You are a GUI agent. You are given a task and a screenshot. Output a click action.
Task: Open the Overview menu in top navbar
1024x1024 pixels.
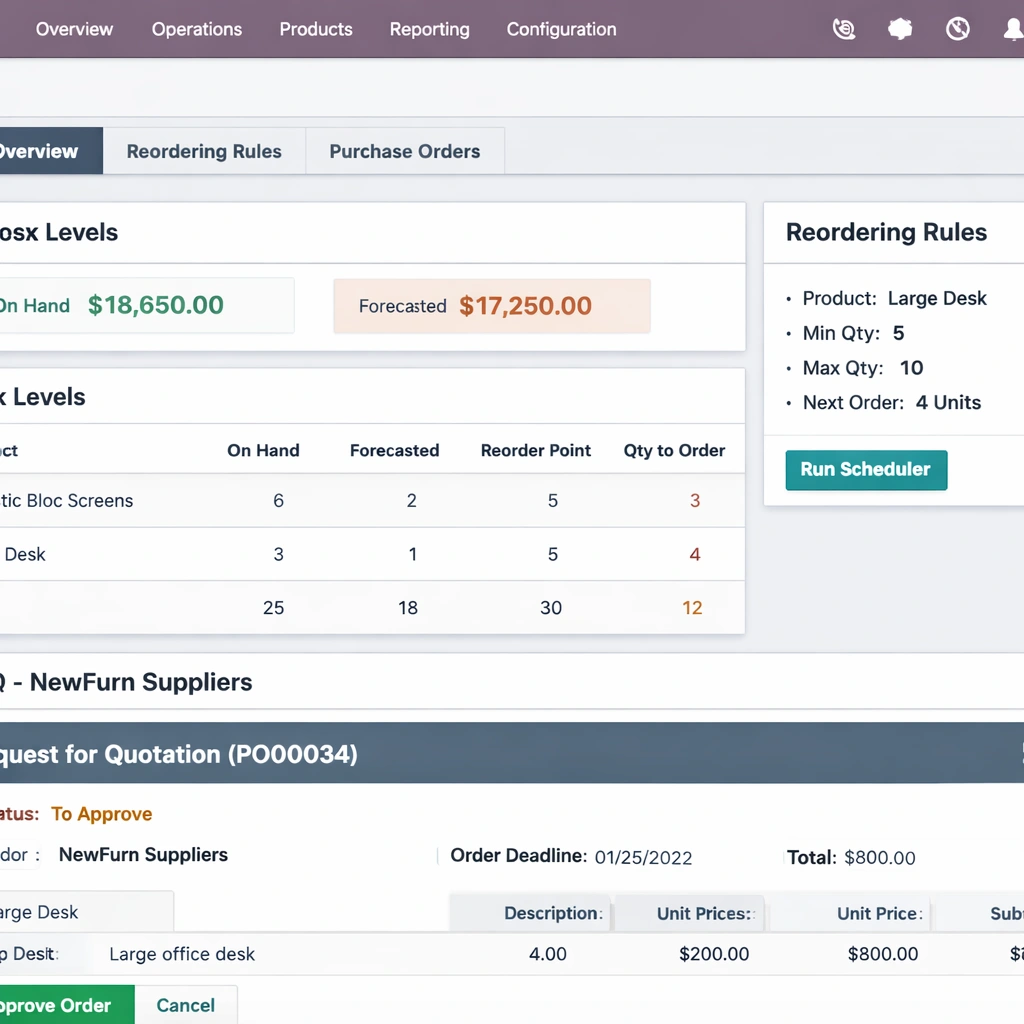coord(74,29)
